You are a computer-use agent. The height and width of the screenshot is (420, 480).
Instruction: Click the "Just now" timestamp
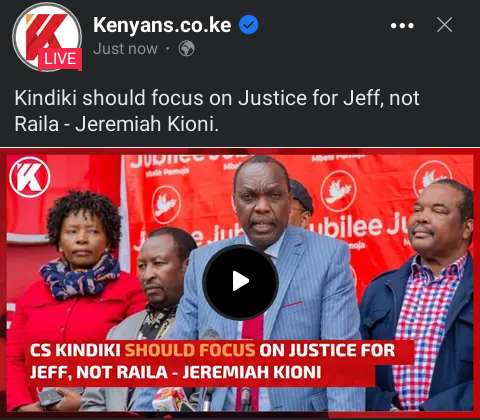125,49
